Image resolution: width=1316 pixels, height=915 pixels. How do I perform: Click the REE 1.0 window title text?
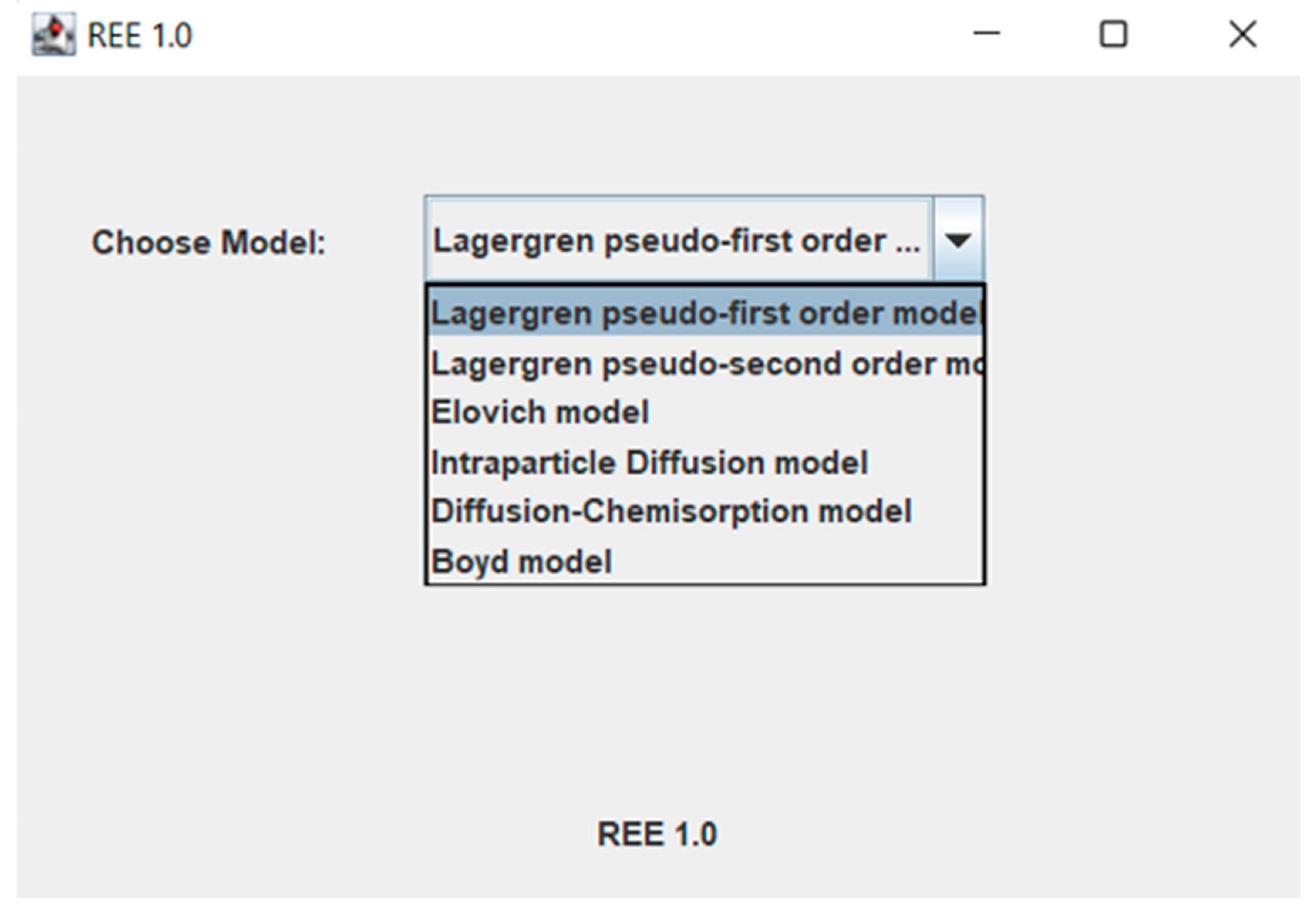point(139,35)
